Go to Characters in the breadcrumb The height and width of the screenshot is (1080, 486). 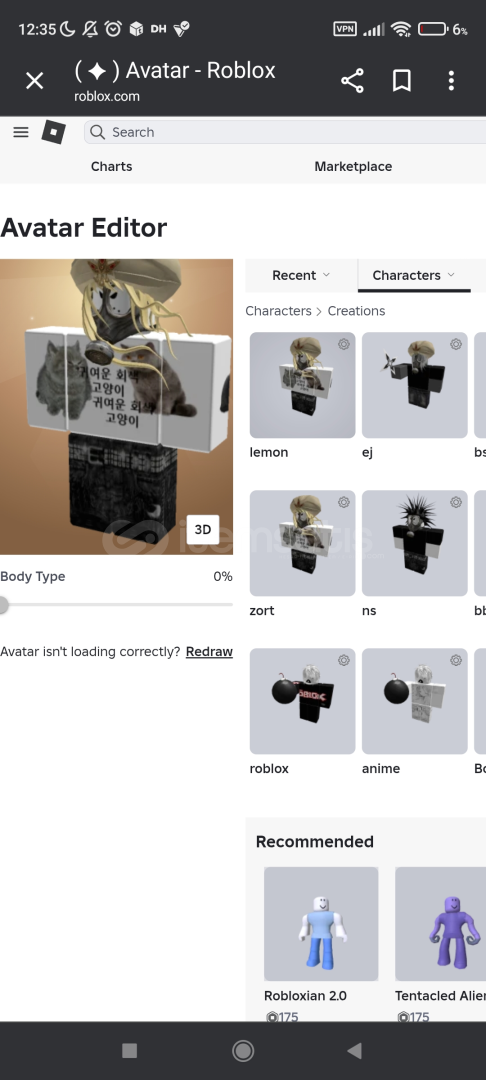coord(278,311)
